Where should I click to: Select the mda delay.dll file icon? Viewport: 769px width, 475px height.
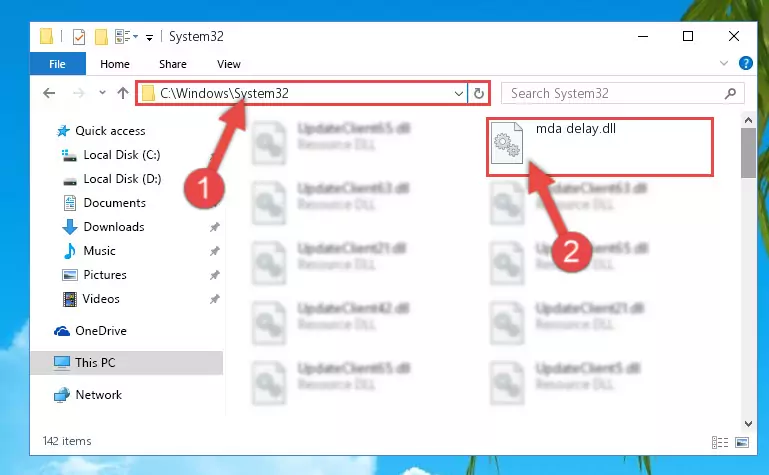tap(507, 143)
